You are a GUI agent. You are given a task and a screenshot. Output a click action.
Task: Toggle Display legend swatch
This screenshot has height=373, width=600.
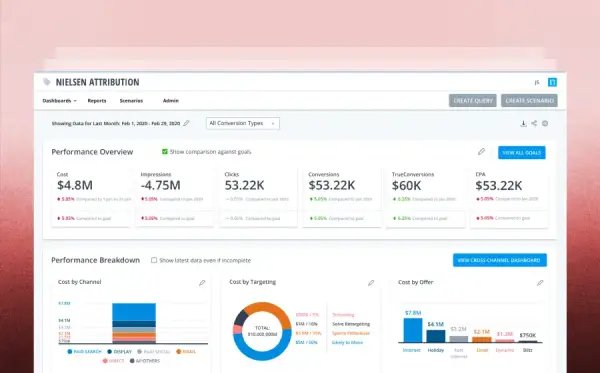(109, 351)
